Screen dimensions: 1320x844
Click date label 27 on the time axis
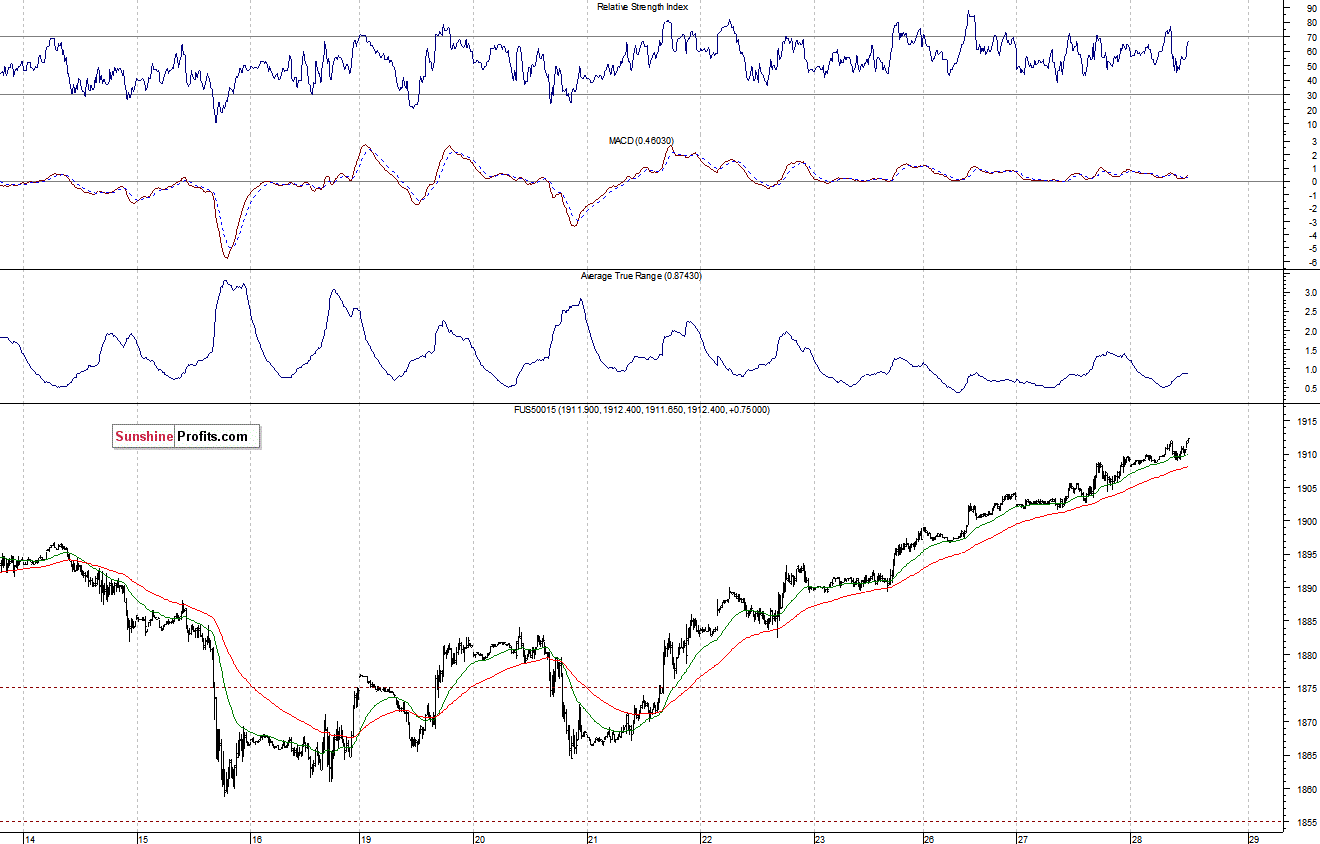1023,838
